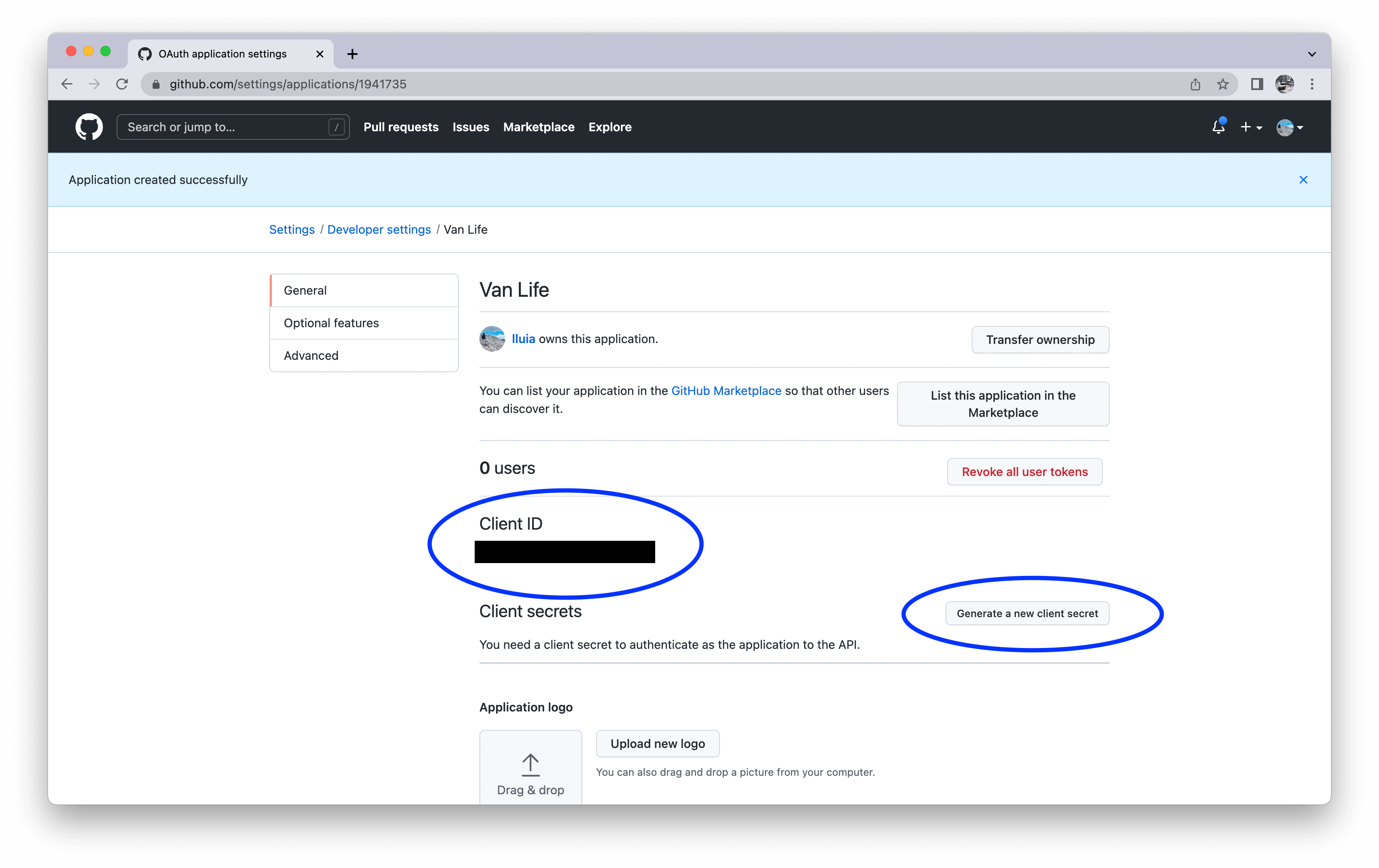This screenshot has width=1379, height=868.
Task: Click Generate a new client secret
Action: coord(1027,614)
